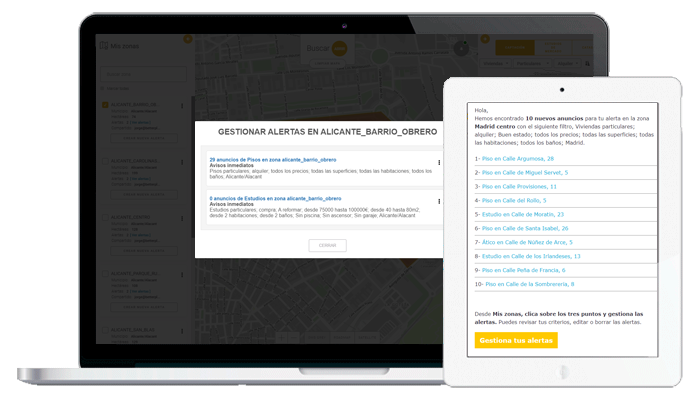
Task: Open three-dot menu for Estudios alert
Action: [x=439, y=202]
